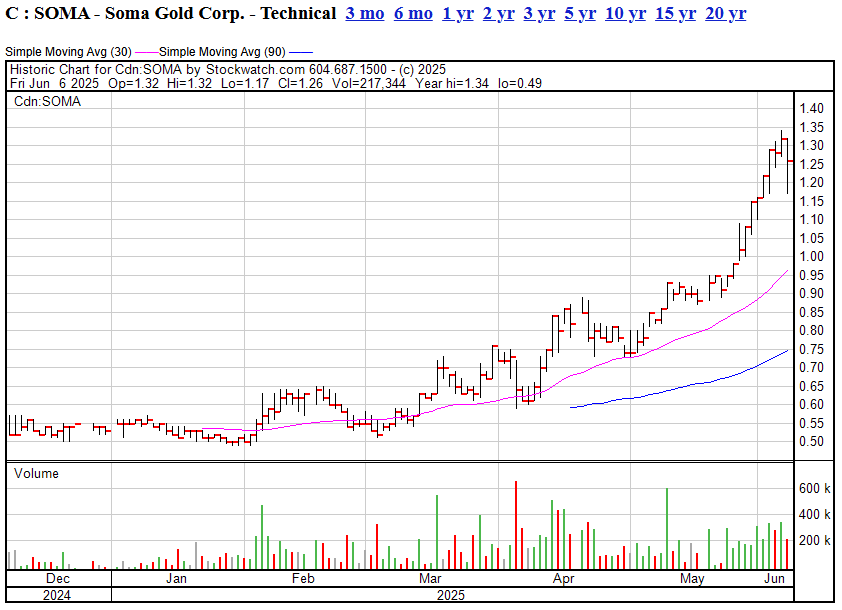
Task: Click the 0.60 price axis label
Action: [811, 404]
